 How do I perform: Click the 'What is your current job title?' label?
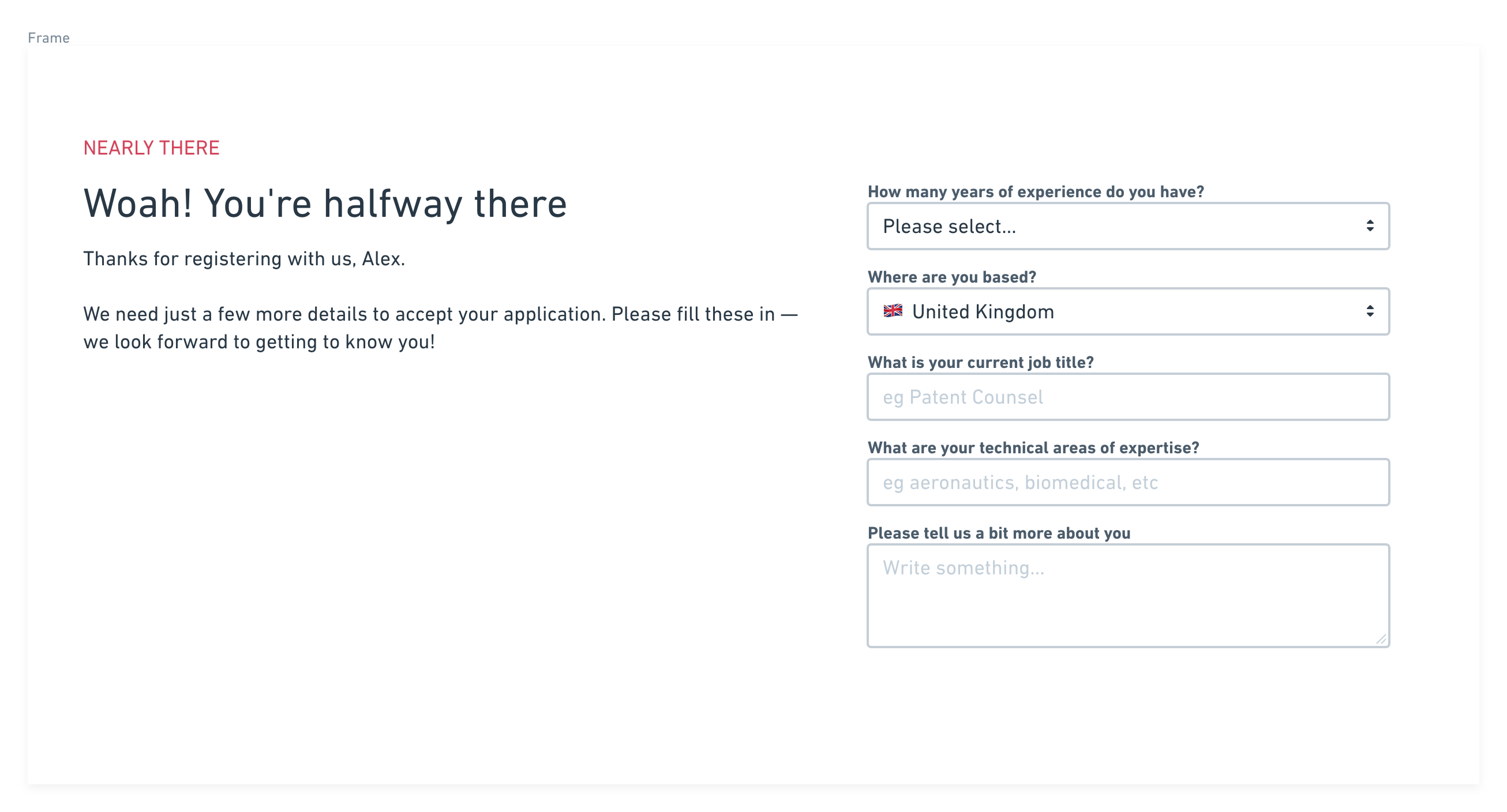pyautogui.click(x=980, y=362)
